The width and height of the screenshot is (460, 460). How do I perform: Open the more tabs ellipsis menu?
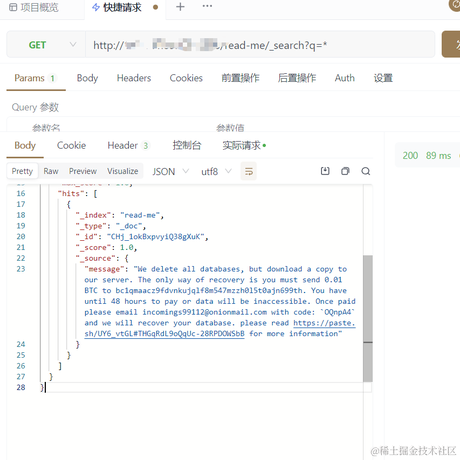tap(207, 6)
